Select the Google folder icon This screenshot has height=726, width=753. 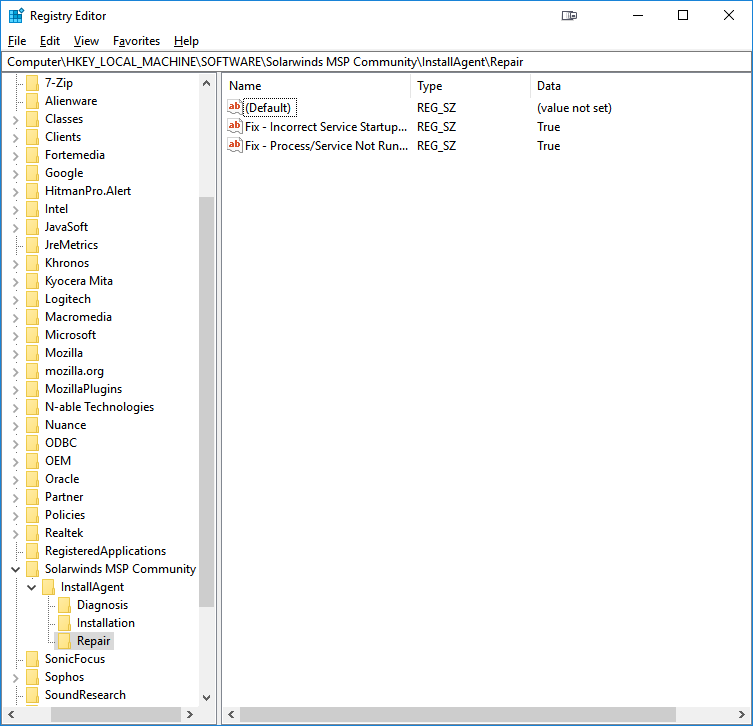(32, 173)
